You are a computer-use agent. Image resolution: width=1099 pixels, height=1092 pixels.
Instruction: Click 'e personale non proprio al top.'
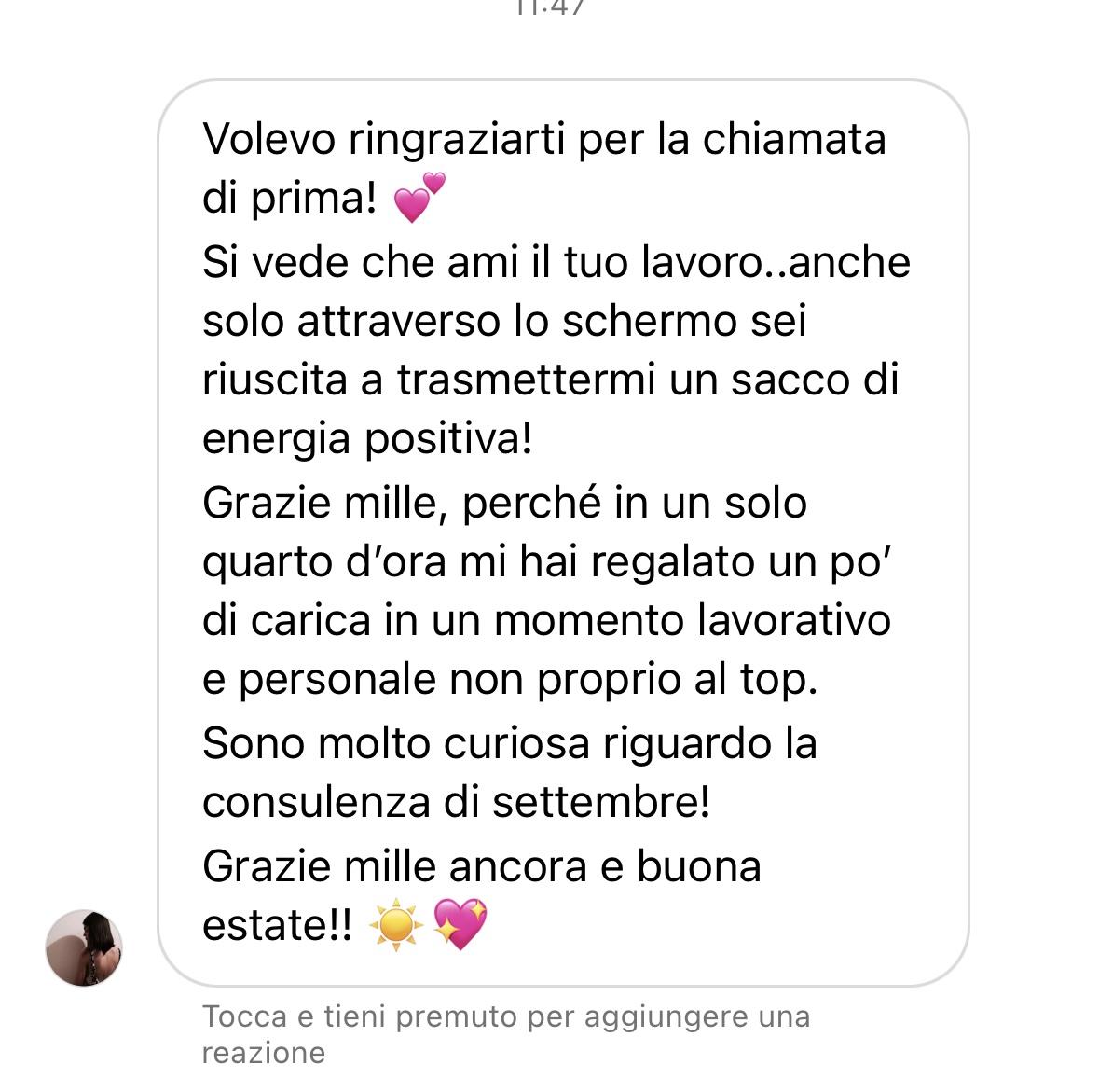(510, 680)
